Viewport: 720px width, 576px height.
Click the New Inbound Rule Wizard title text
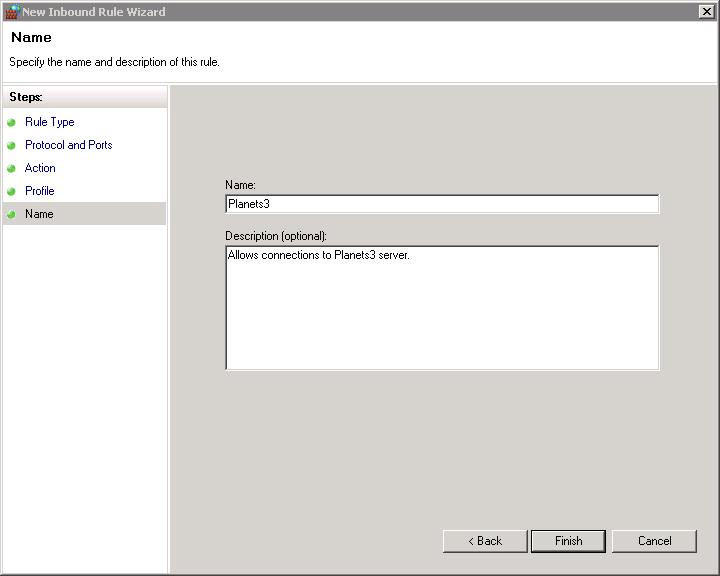[94, 12]
